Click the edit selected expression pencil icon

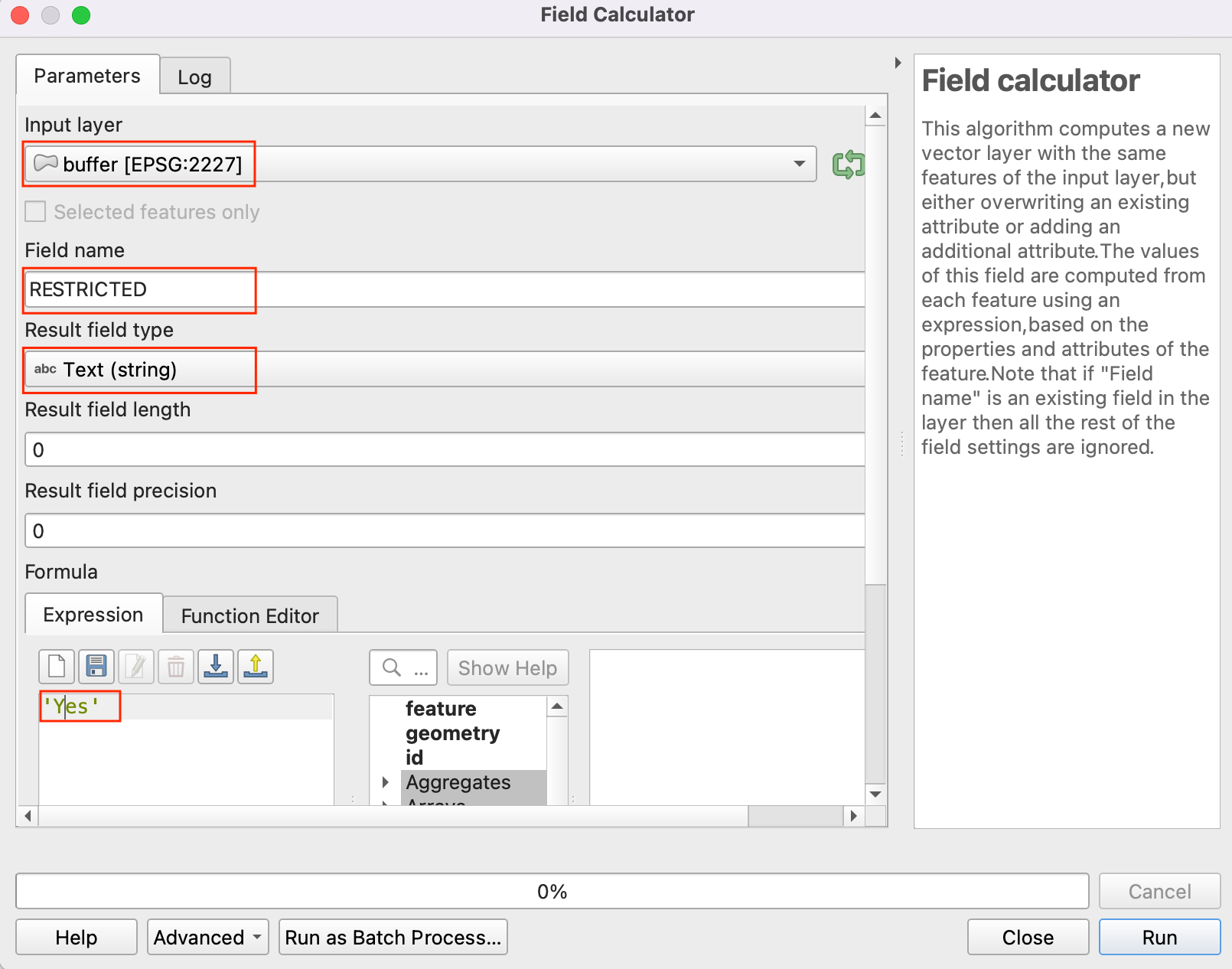click(x=136, y=667)
